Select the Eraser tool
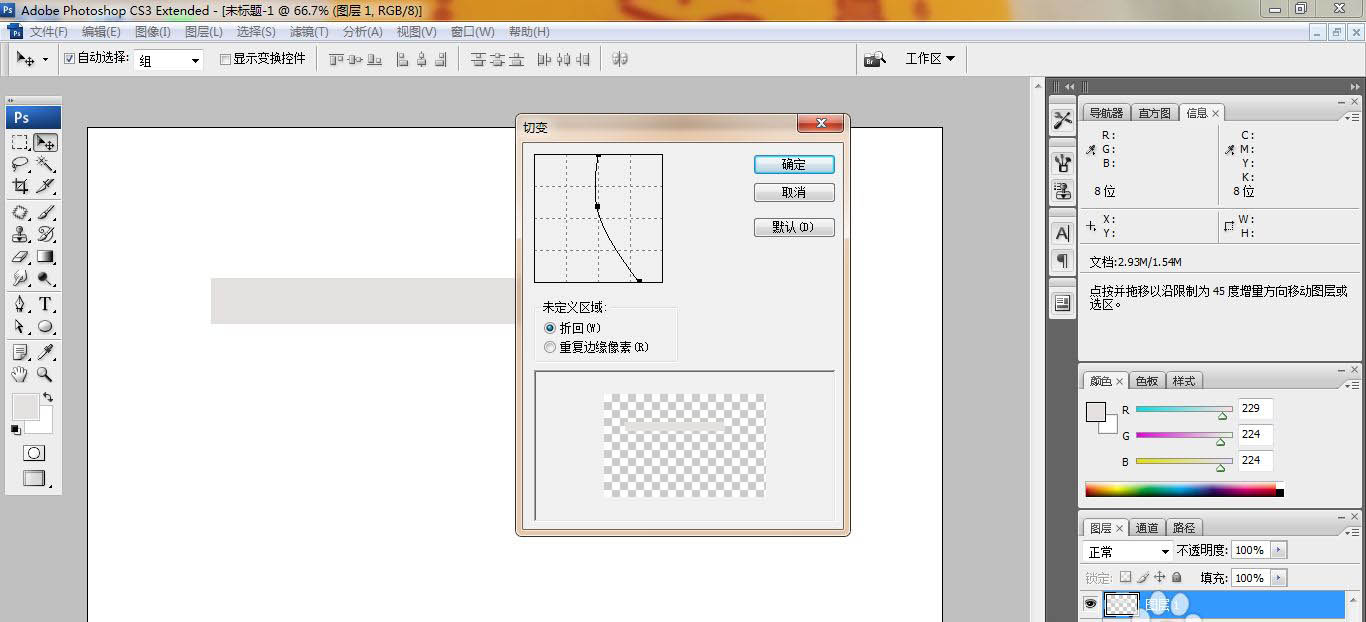1366x622 pixels. click(20, 256)
